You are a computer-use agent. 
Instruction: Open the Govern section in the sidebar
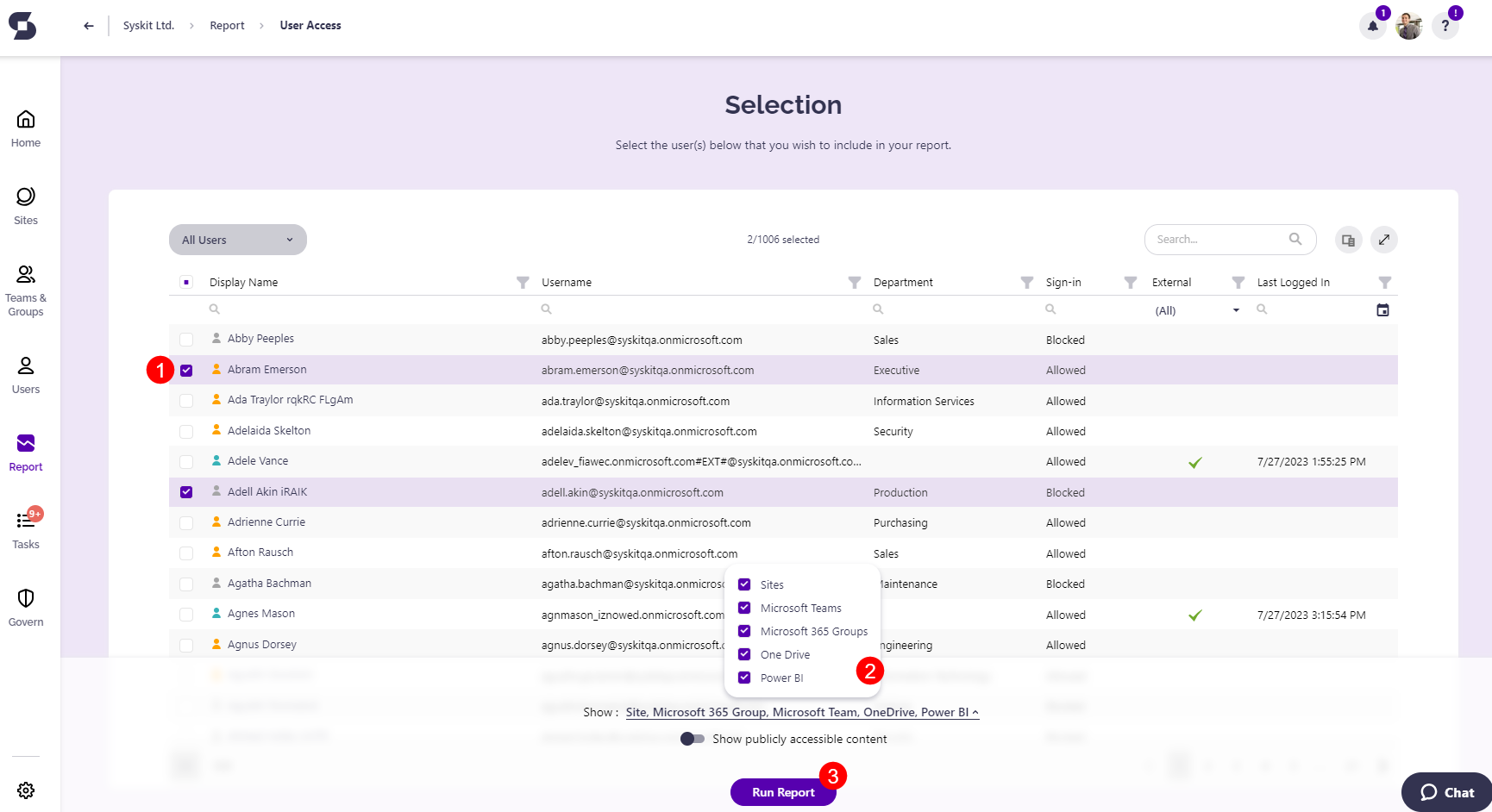coord(25,607)
